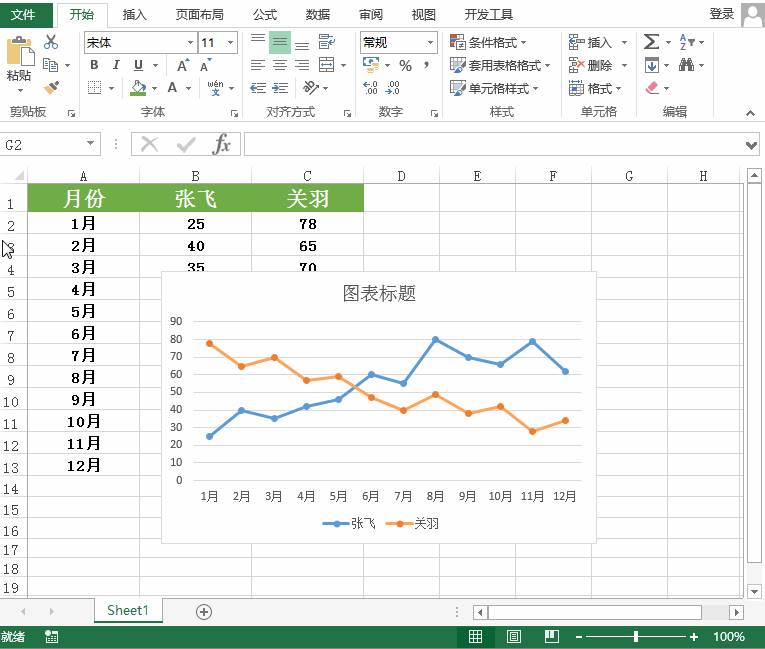Click the Paste clipboard icon

click(x=19, y=51)
